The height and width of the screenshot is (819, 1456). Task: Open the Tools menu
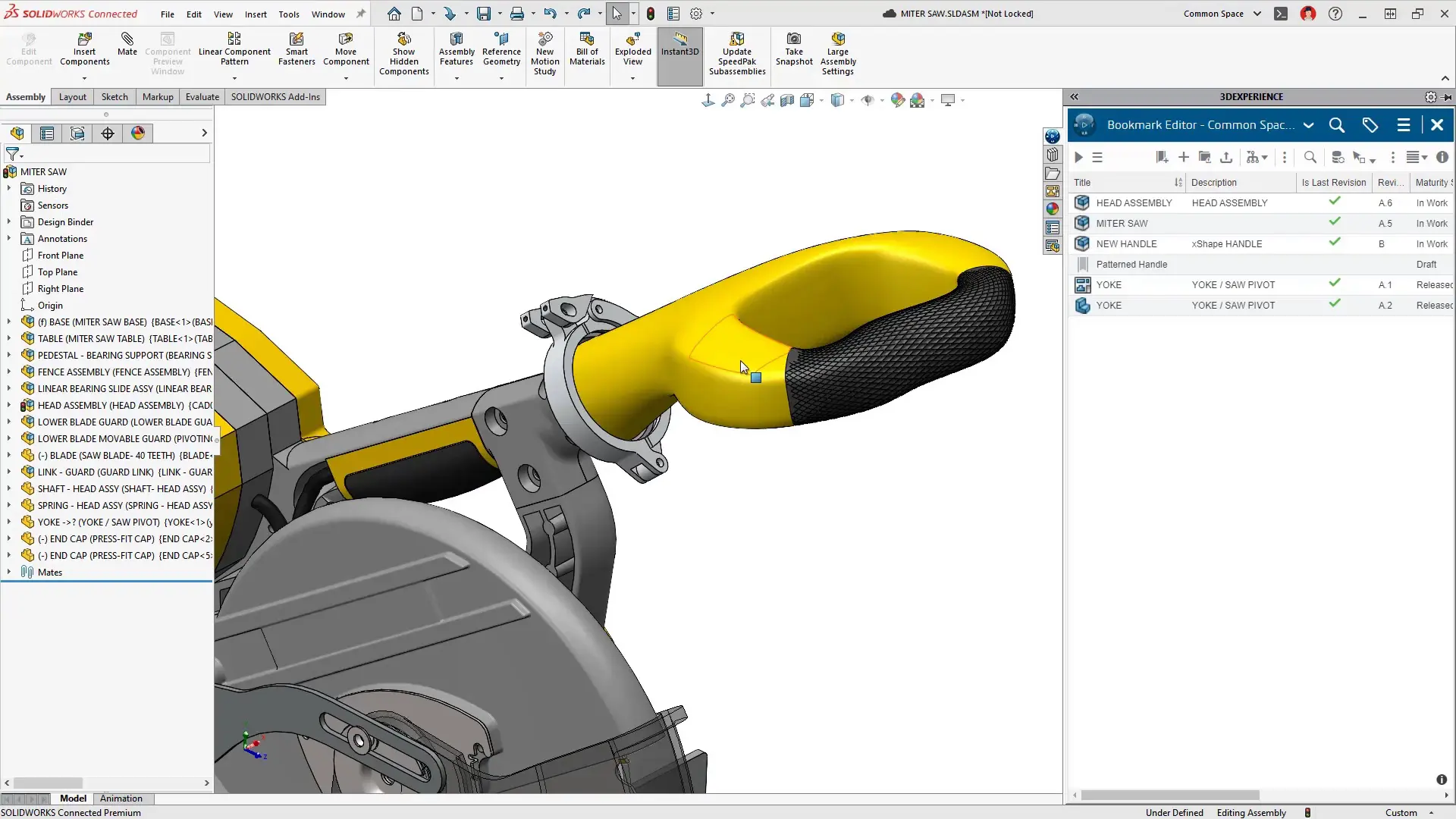289,14
